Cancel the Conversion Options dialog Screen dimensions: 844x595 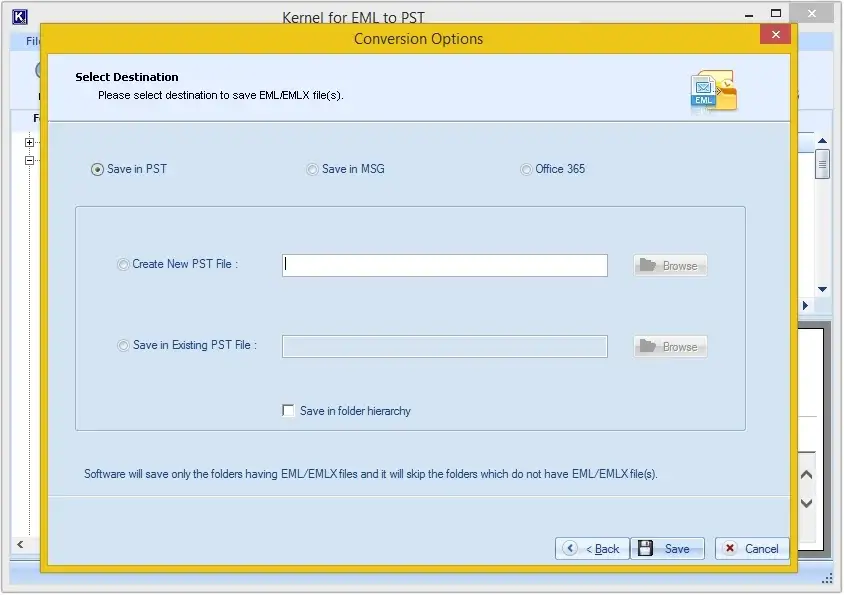tap(752, 549)
